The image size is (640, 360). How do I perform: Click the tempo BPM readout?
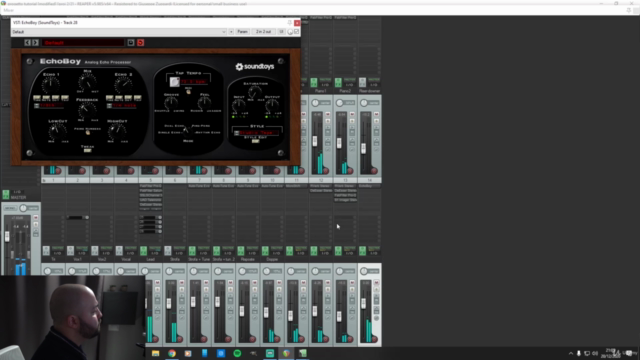193,82
